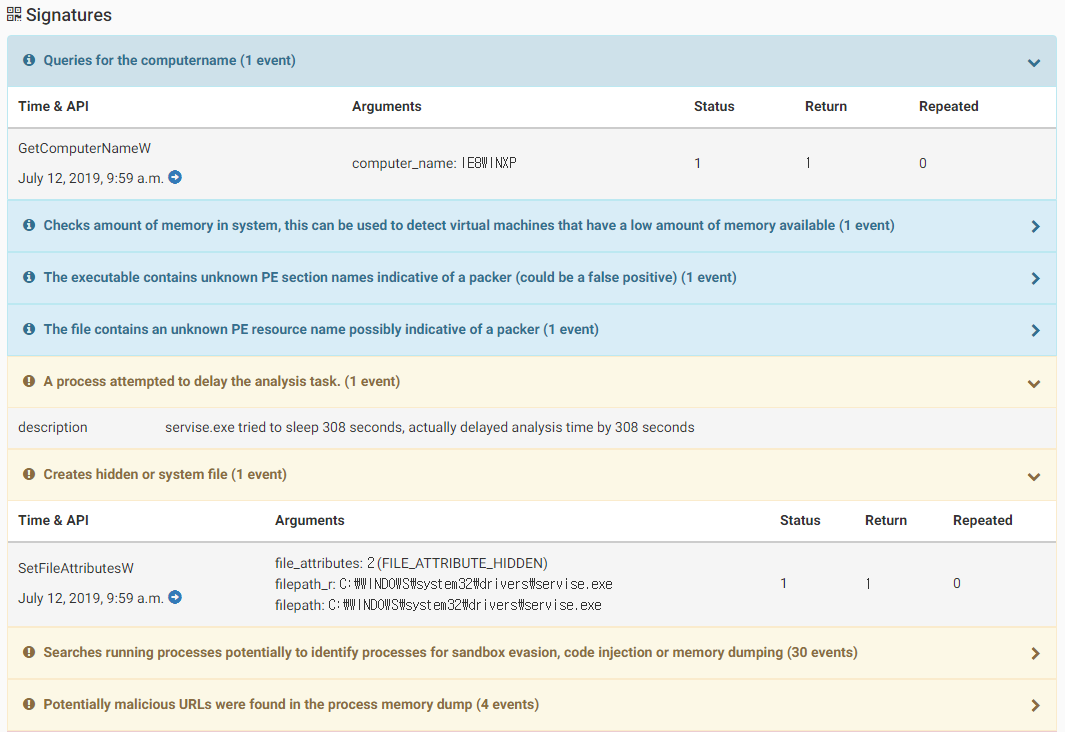
Task: Click Status header in hidden file table
Action: click(800, 520)
